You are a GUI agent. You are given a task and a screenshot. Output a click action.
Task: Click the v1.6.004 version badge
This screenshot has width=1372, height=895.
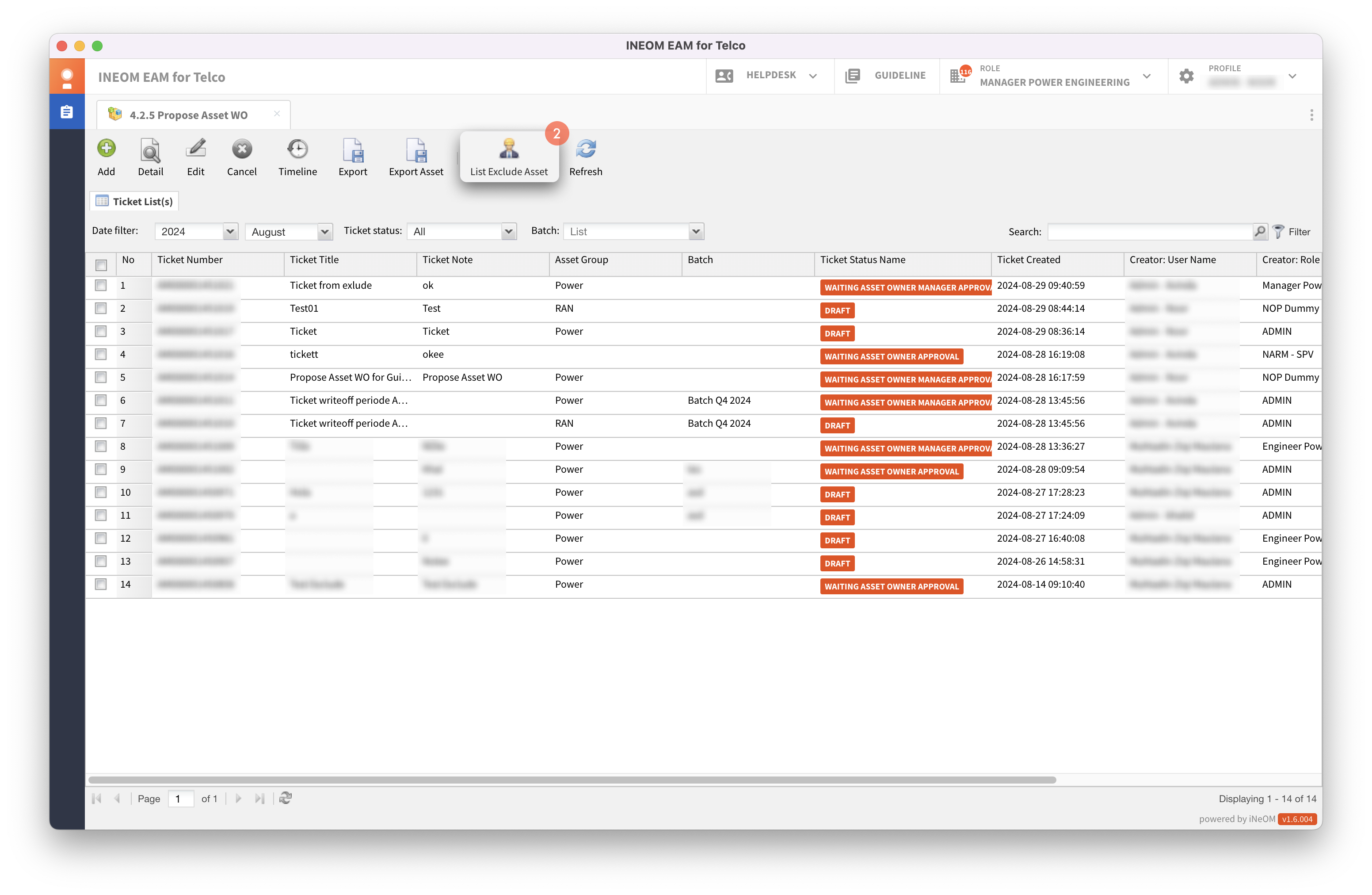[x=1296, y=819]
